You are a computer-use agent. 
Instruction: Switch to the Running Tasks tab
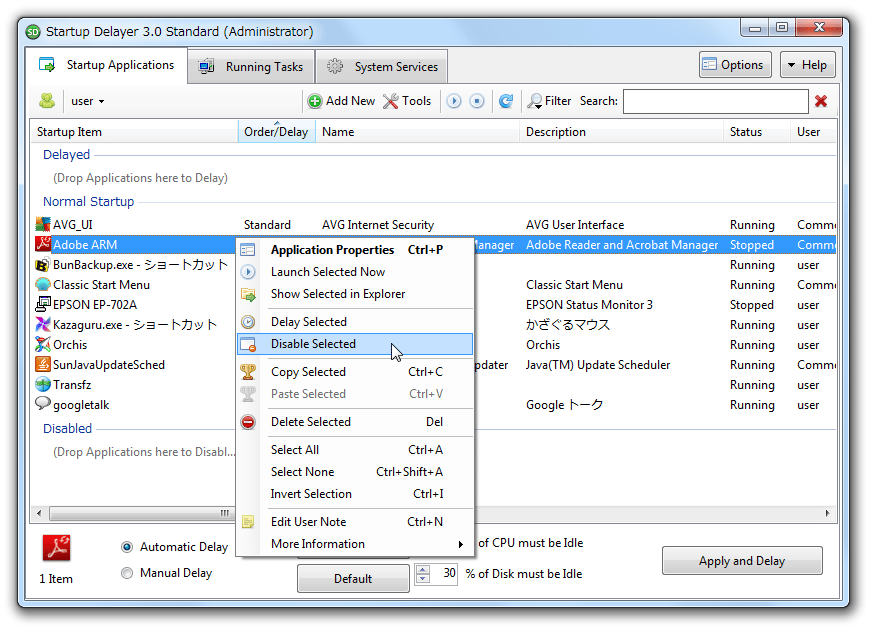tap(251, 67)
